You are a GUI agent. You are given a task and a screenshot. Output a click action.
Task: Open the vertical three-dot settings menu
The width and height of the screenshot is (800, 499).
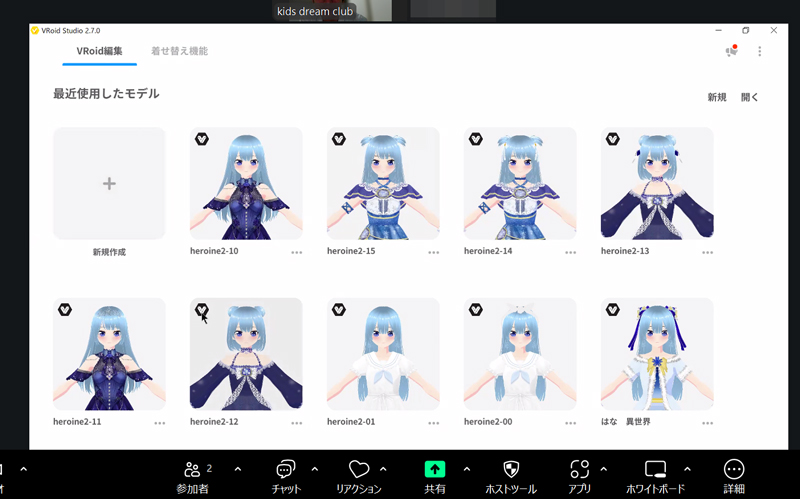point(759,51)
